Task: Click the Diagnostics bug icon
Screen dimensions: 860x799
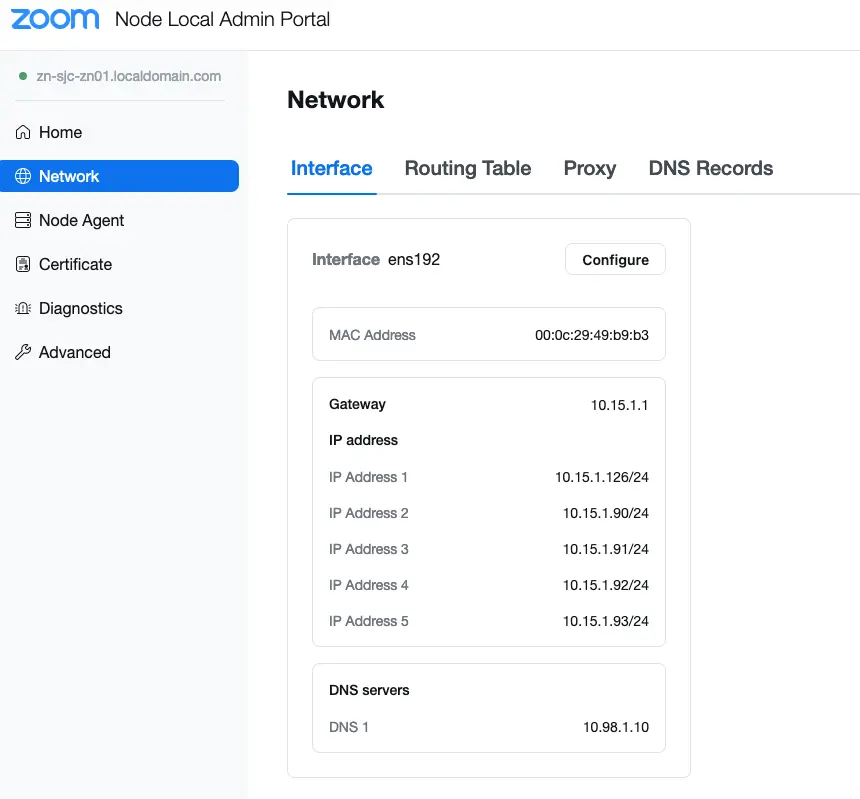Action: [23, 308]
